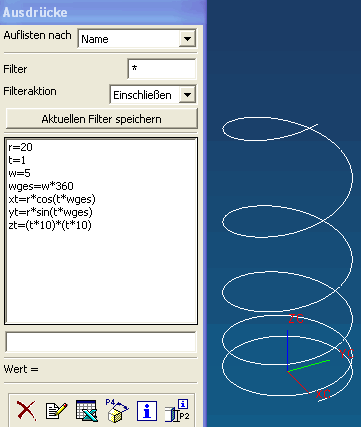Viewport: 361px width, 427px height.
Task: Click the blue information icon
Action: pyautogui.click(x=147, y=411)
